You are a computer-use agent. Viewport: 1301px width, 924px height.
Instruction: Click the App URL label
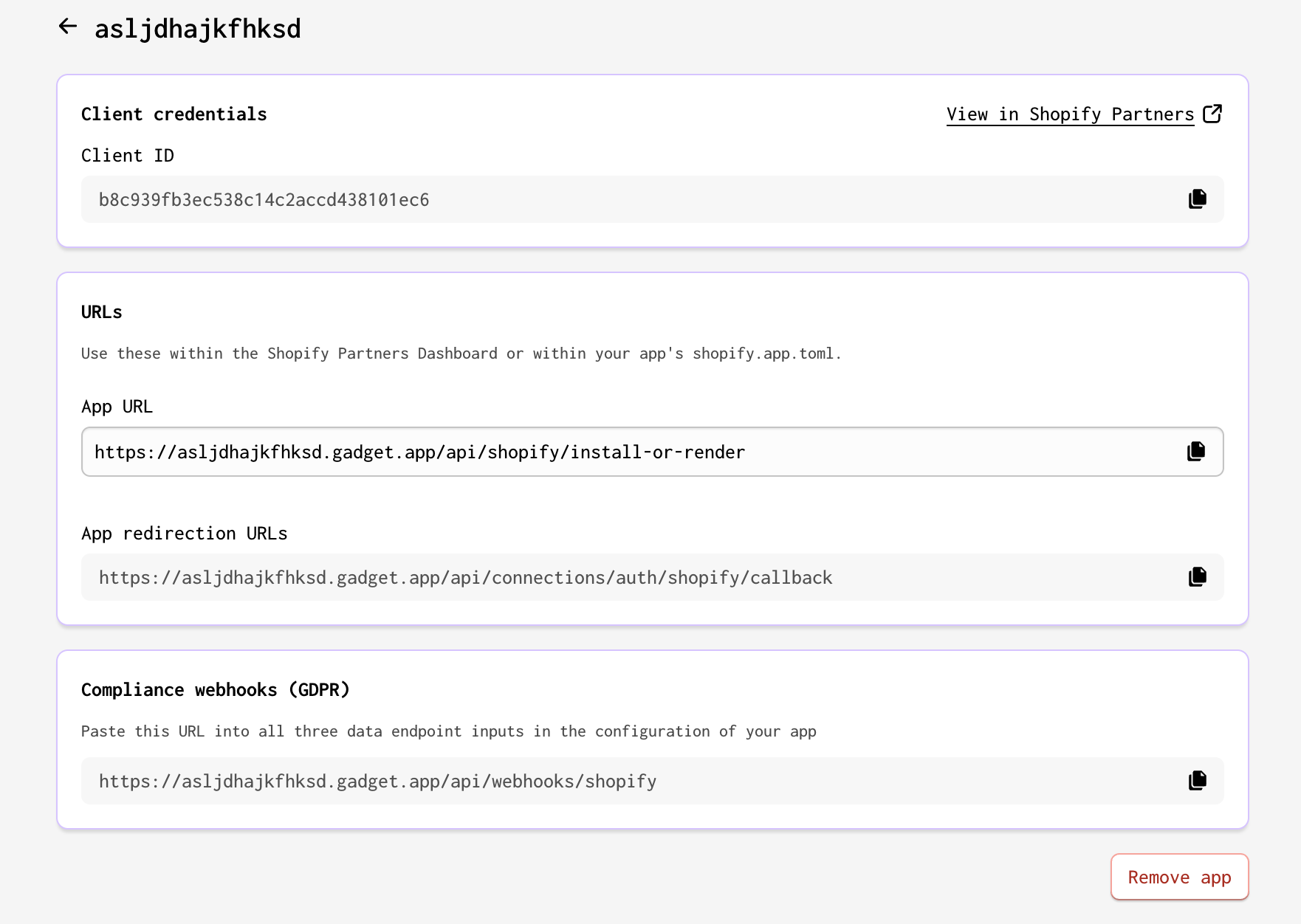tap(117, 407)
